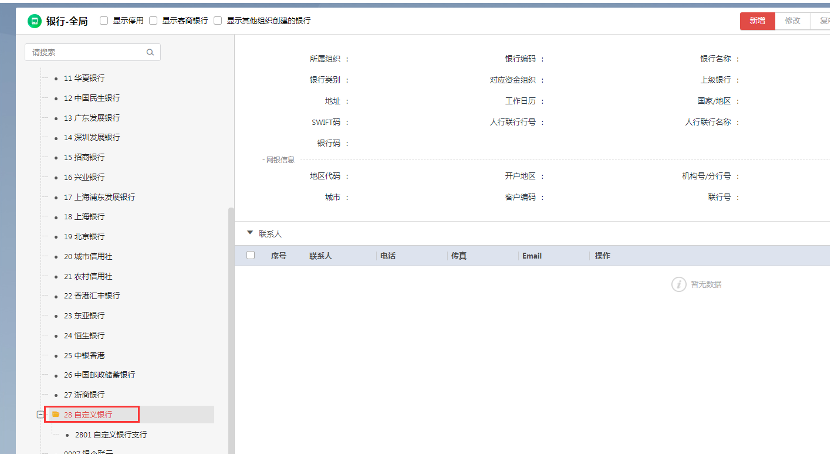
Task: Click the 人行联行名称 field label
Action: 708,122
